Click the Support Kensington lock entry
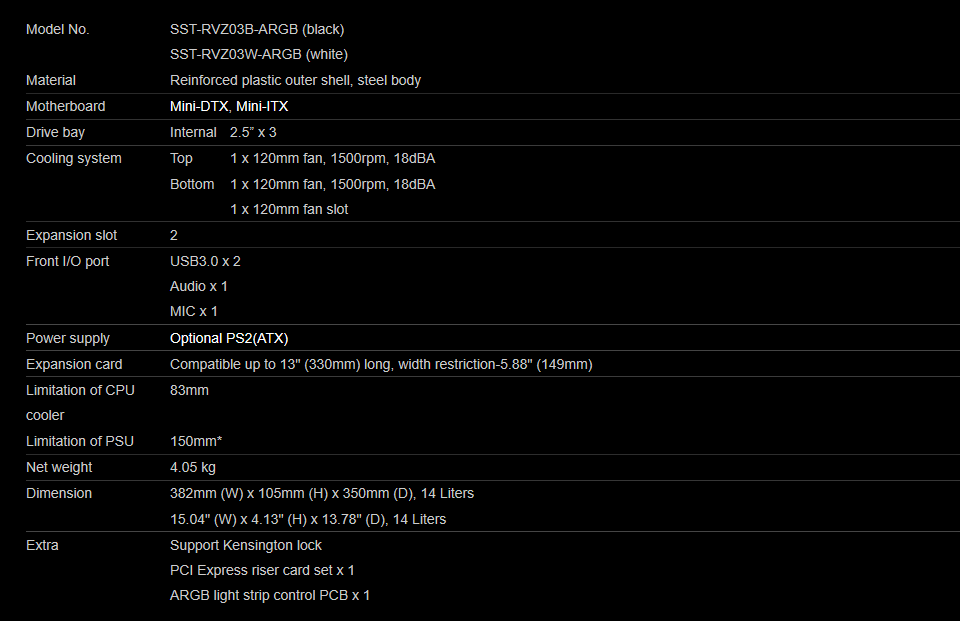This screenshot has height=621, width=960. [x=246, y=545]
